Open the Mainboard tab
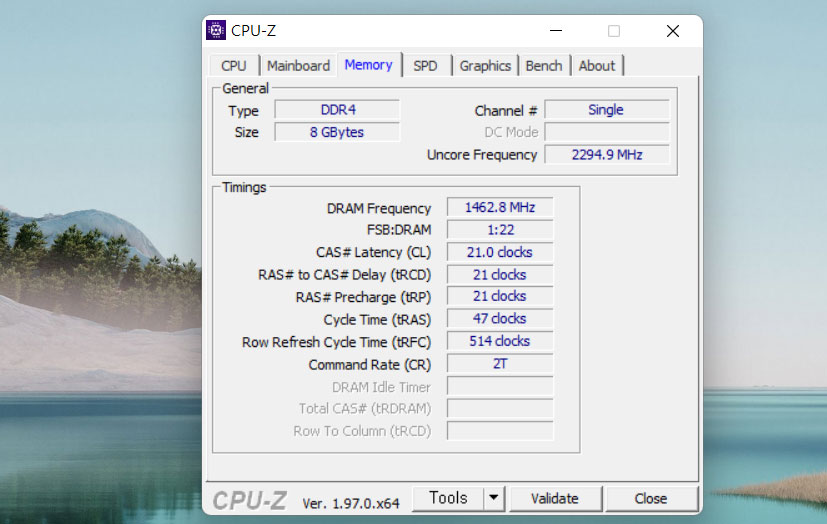827x524 pixels. point(299,66)
